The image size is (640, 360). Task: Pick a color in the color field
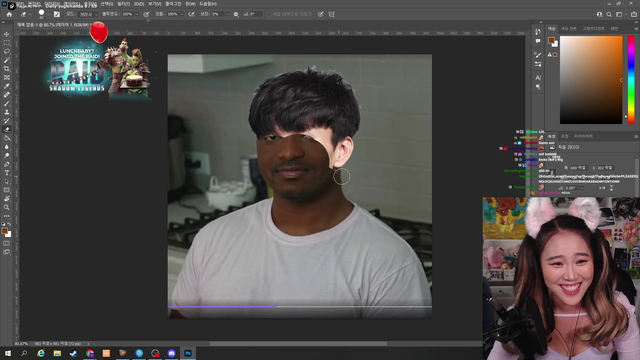pos(591,80)
